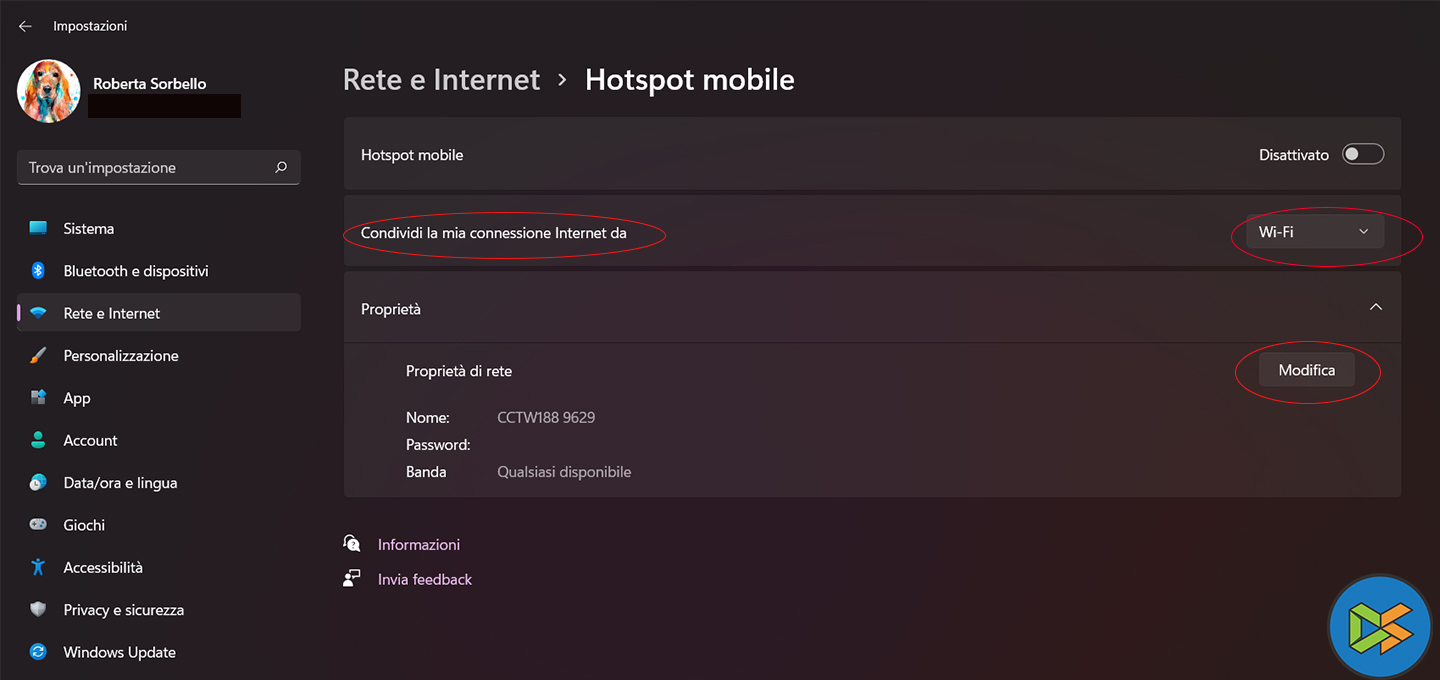The height and width of the screenshot is (680, 1440).
Task: Click the Accessibilità figure icon
Action: coord(38,567)
